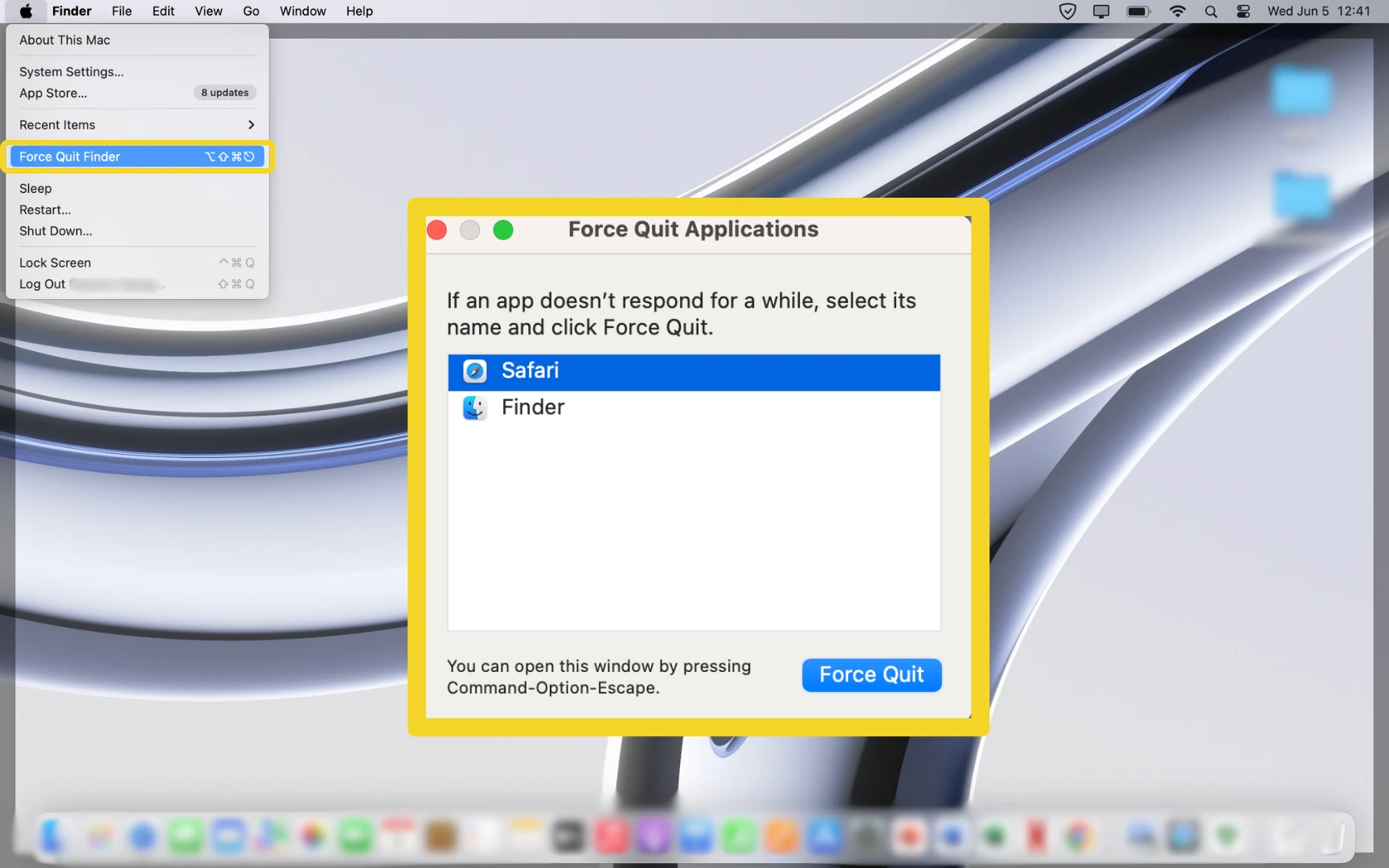The width and height of the screenshot is (1389, 868).
Task: Click the blue Force Quit button
Action: point(871,675)
